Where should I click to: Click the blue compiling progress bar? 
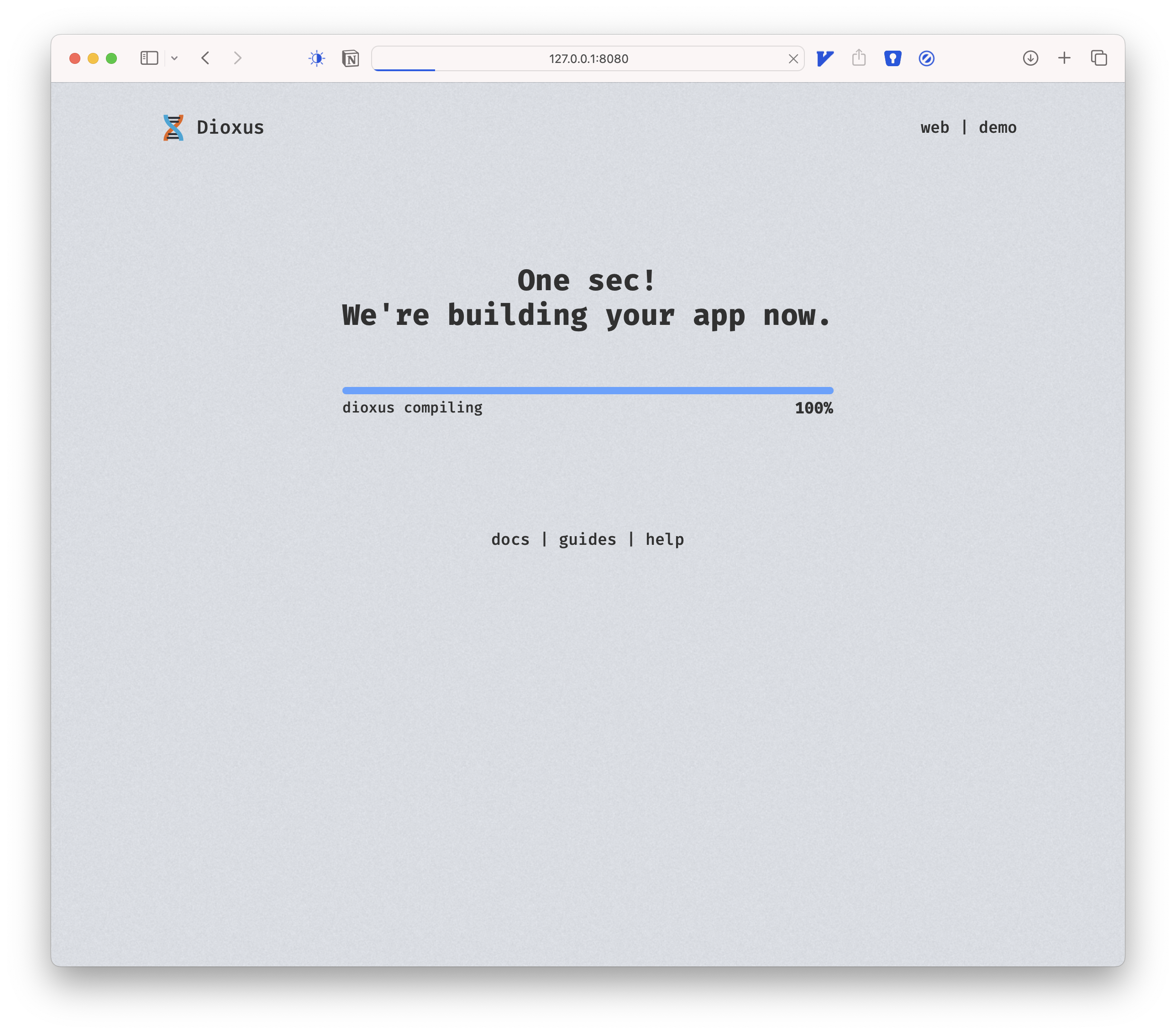pyautogui.click(x=588, y=391)
